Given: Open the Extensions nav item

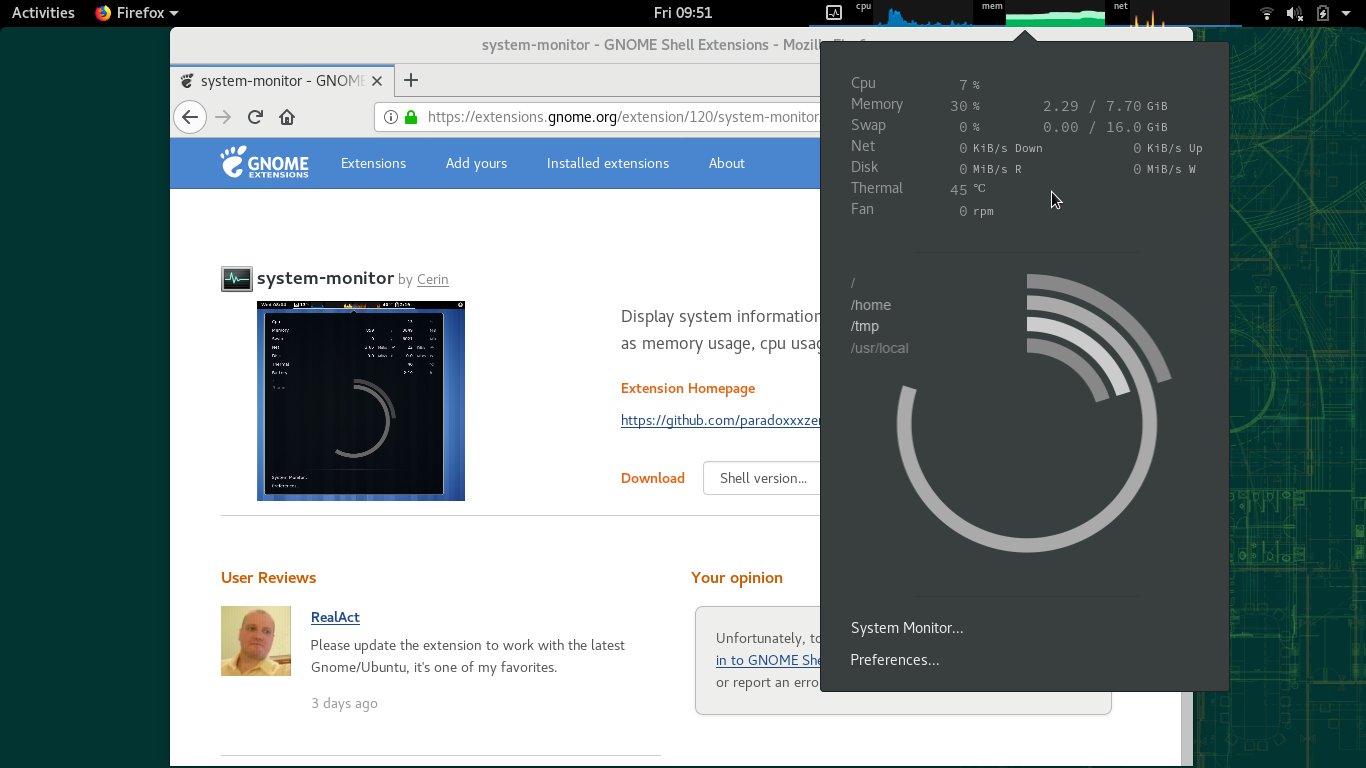Looking at the screenshot, I should 373,163.
